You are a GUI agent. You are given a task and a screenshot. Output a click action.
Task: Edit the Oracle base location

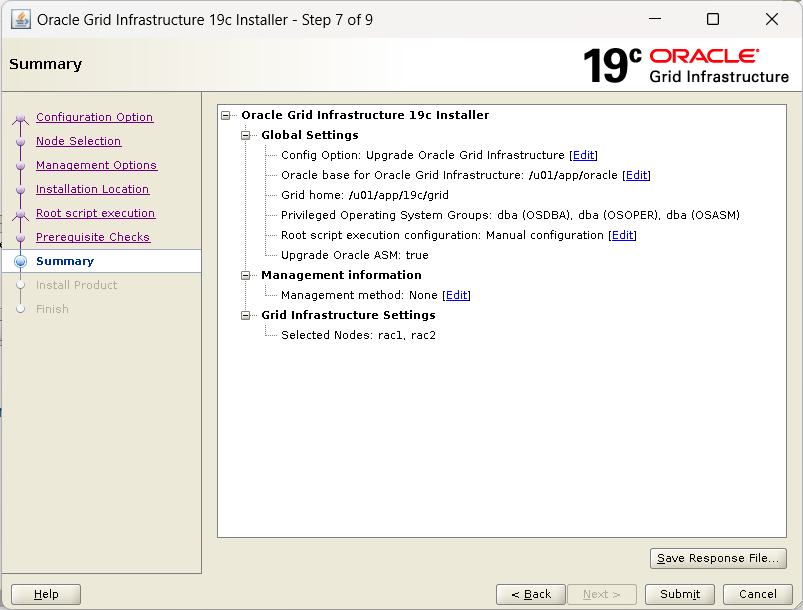(637, 175)
